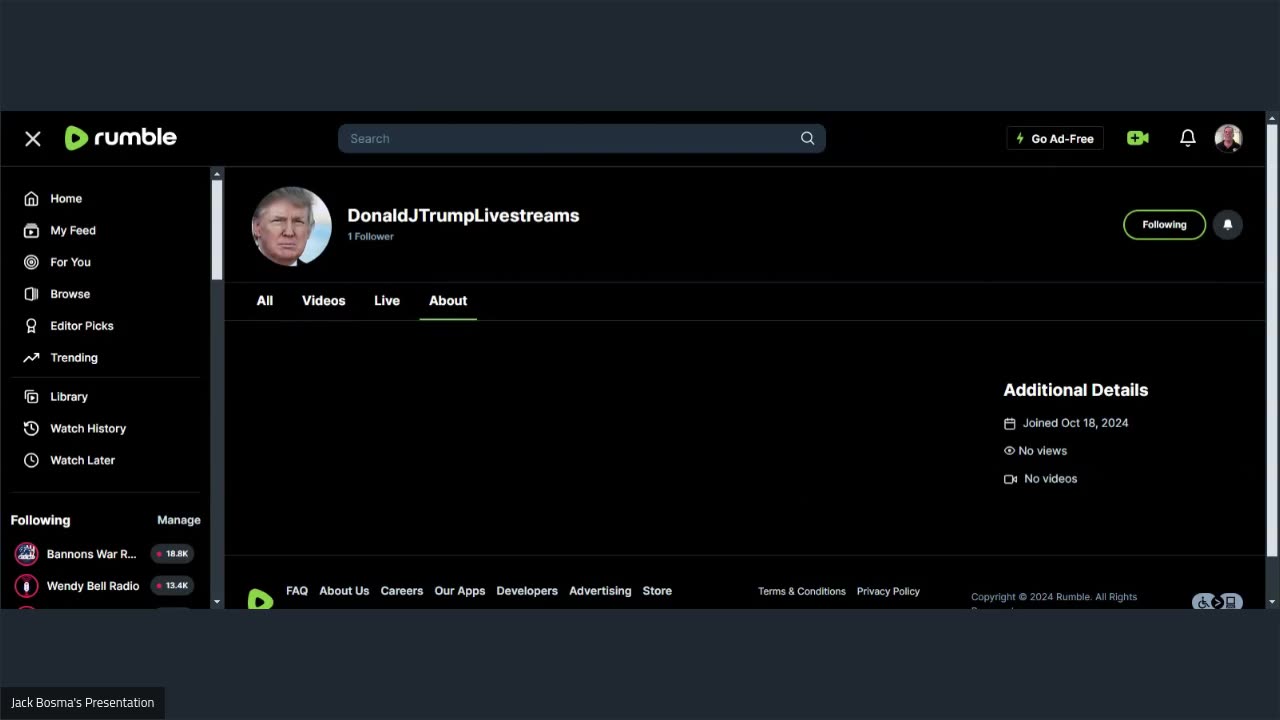This screenshot has height=720, width=1280.
Task: Click Wendy Bell Radio channel avatar
Action: (26, 586)
